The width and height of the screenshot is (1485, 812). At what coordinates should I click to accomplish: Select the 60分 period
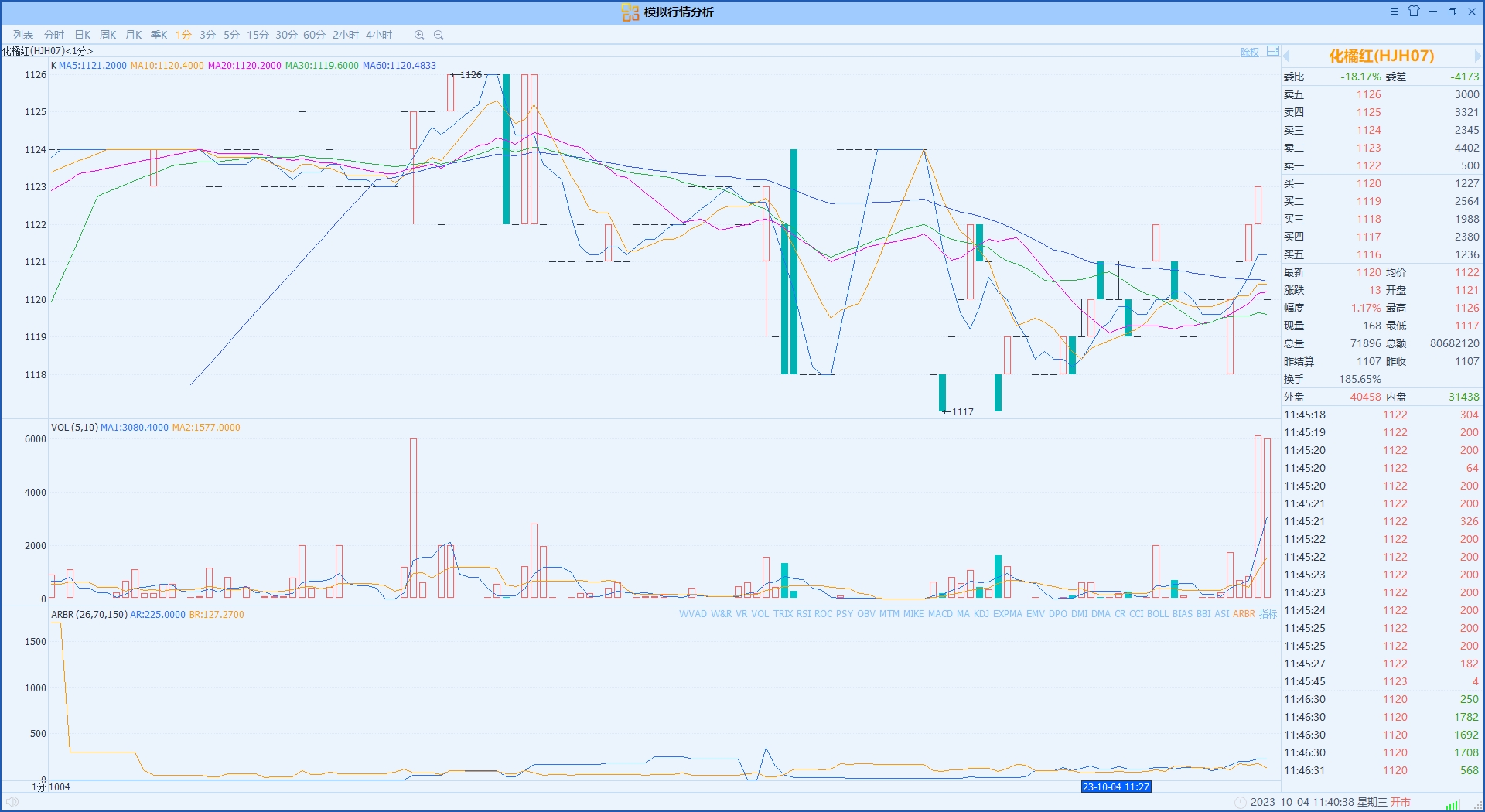(314, 35)
